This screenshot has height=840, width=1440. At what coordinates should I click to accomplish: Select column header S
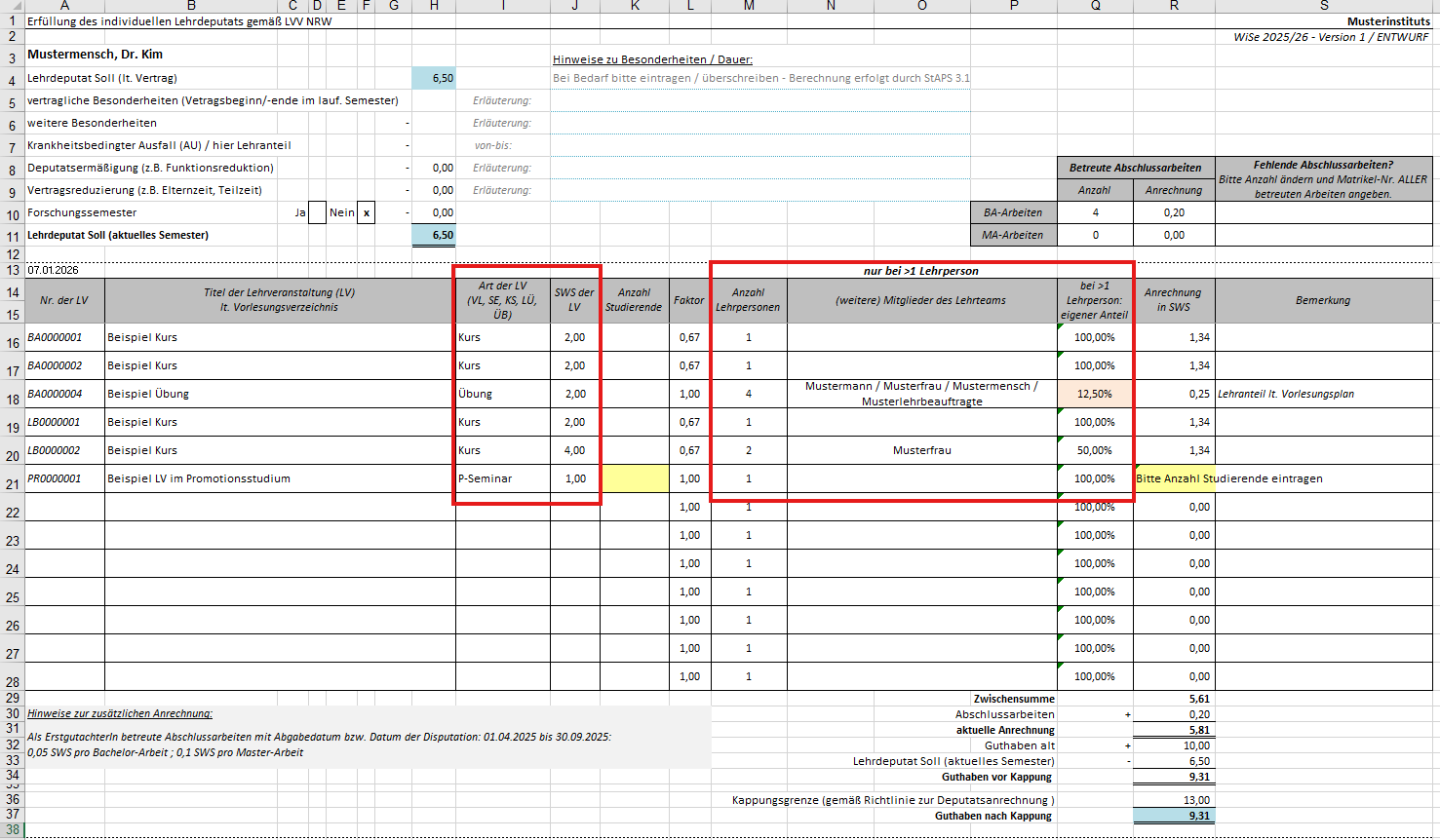(1323, 6)
